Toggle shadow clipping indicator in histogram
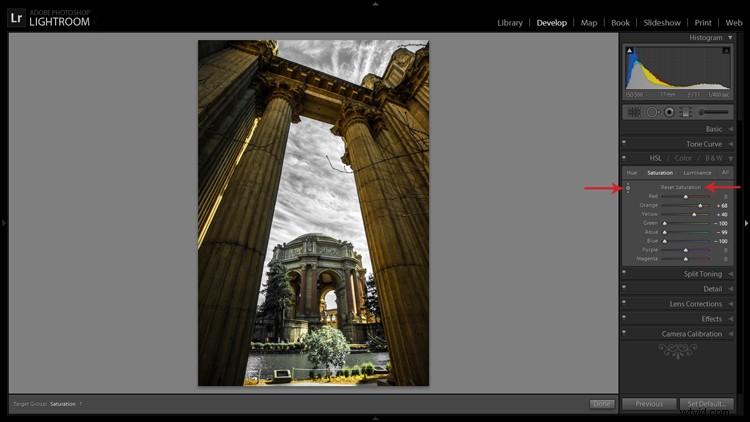This screenshot has height=422, width=750. pyautogui.click(x=629, y=50)
